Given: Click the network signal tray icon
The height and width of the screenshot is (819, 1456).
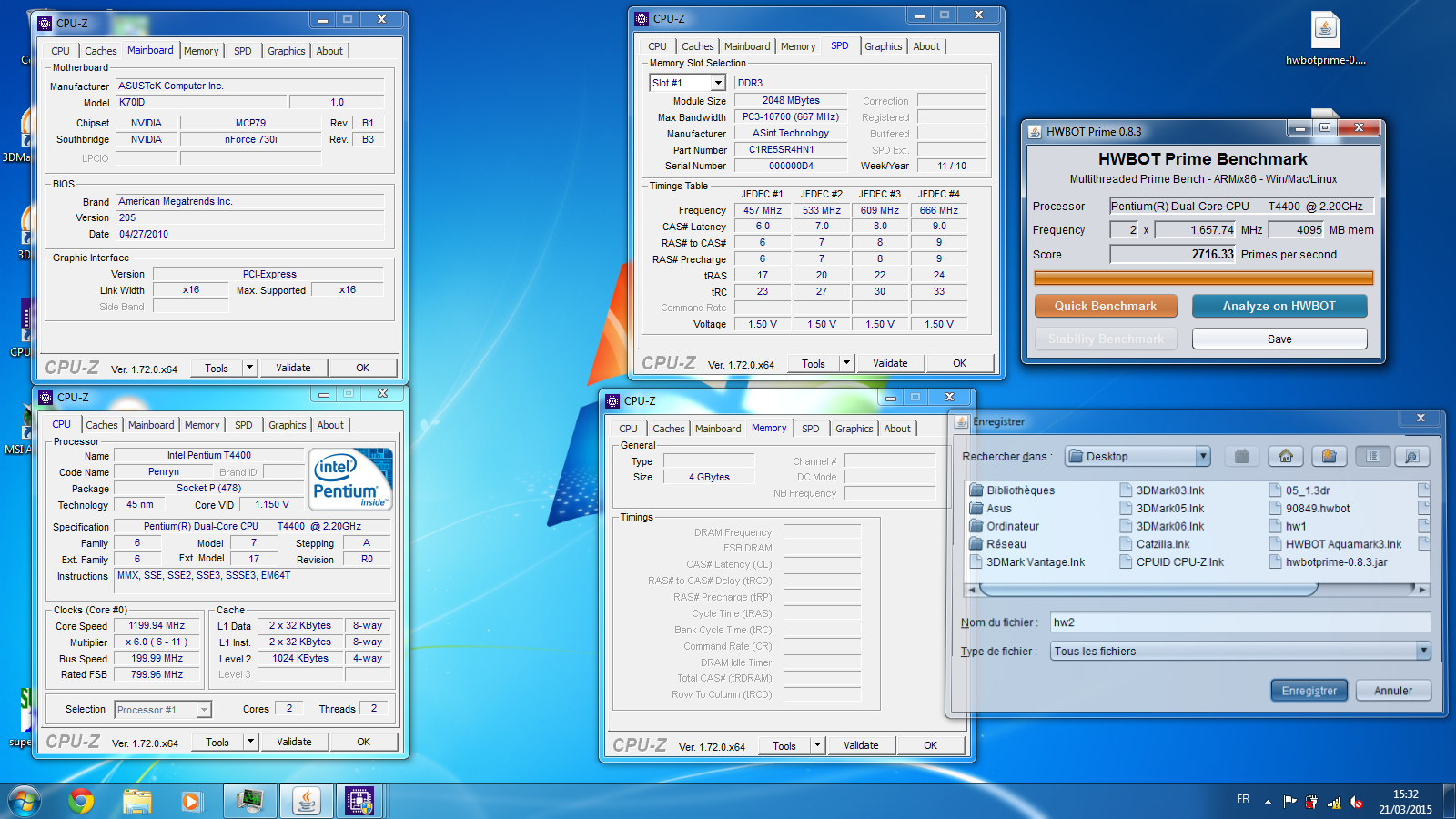Looking at the screenshot, I should (1334, 802).
